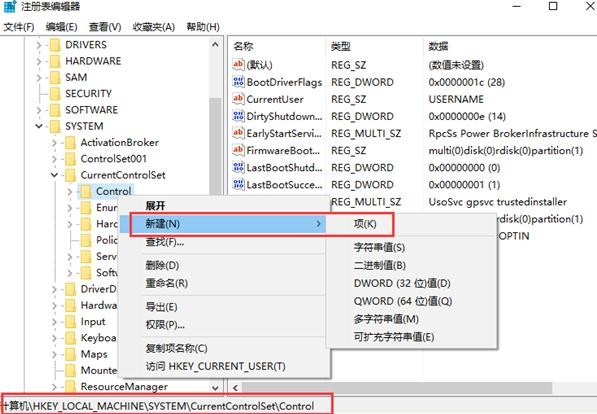Open the 查看(V) menu
597x414 pixels.
(x=105, y=27)
